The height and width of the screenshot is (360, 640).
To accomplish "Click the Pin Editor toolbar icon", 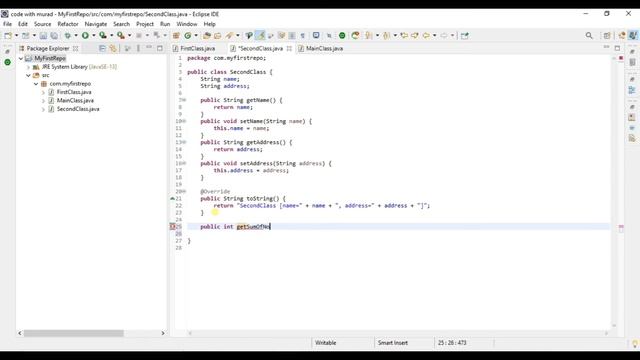I will [329, 36].
